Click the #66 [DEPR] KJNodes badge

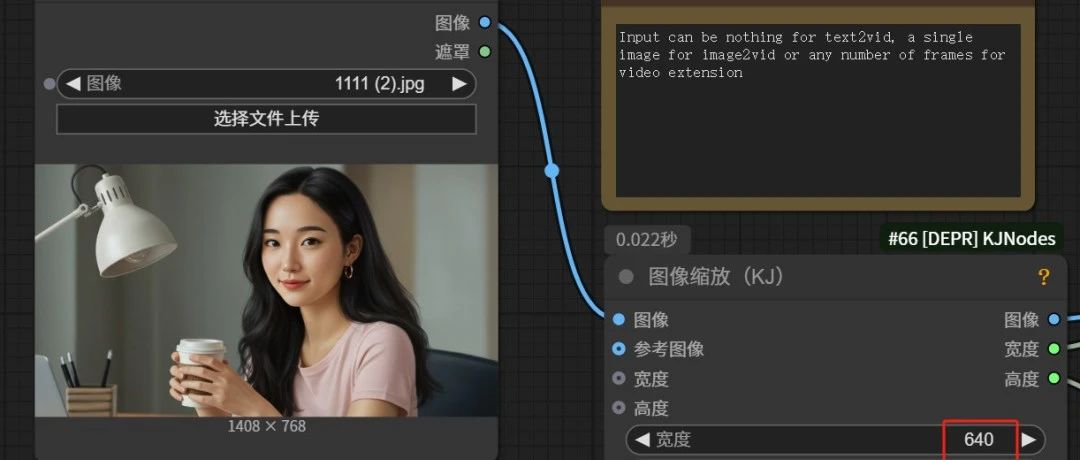(972, 239)
